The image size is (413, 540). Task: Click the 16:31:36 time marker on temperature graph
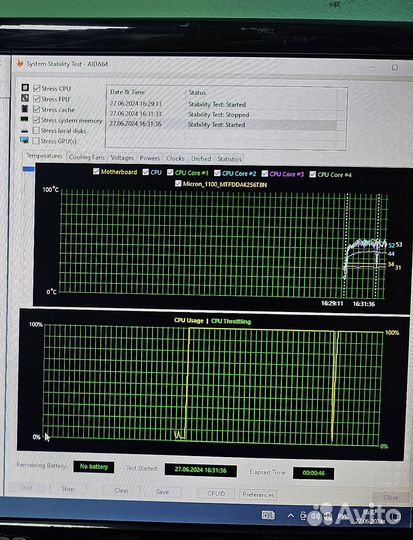pyautogui.click(x=364, y=304)
